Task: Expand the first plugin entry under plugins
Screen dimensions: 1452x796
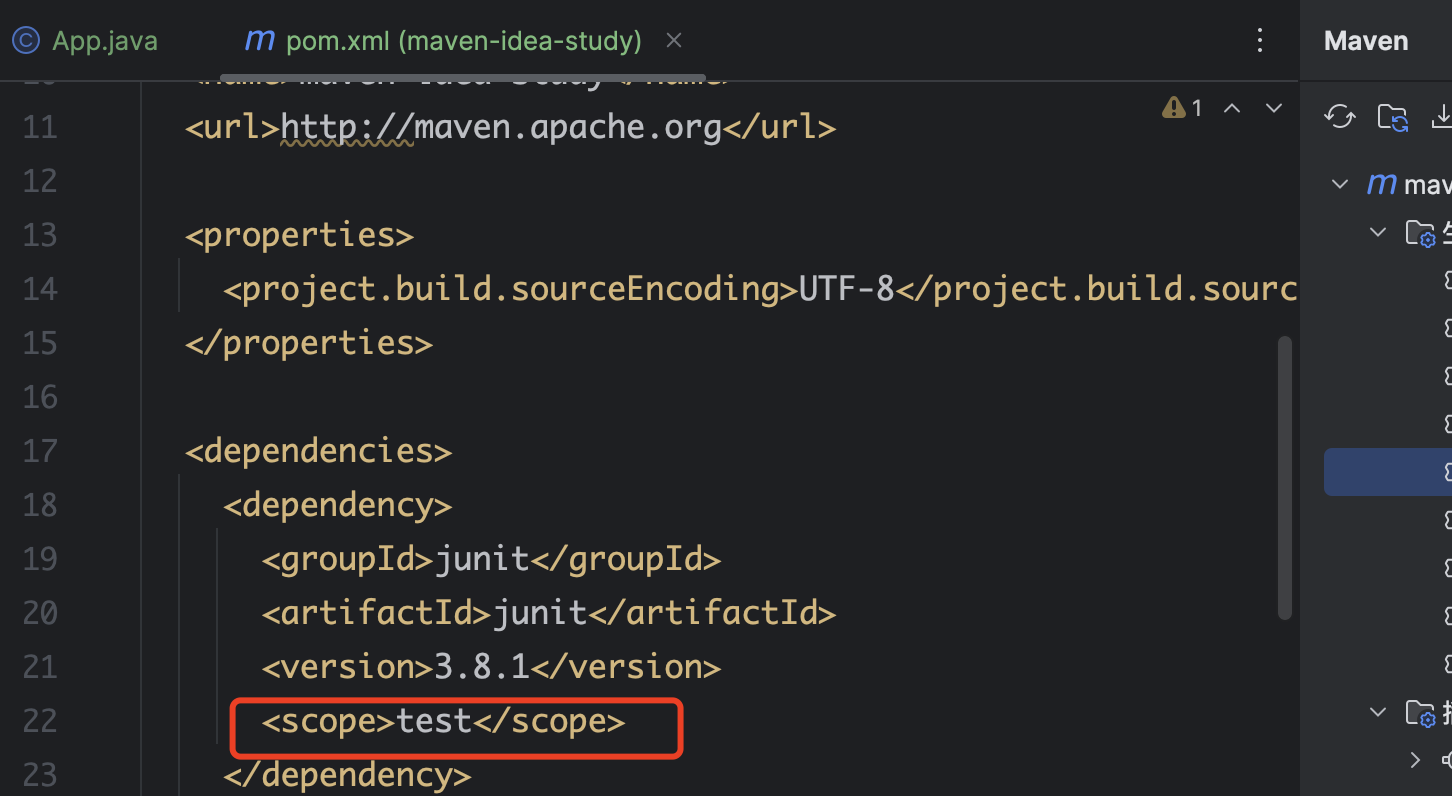Action: pyautogui.click(x=1414, y=760)
